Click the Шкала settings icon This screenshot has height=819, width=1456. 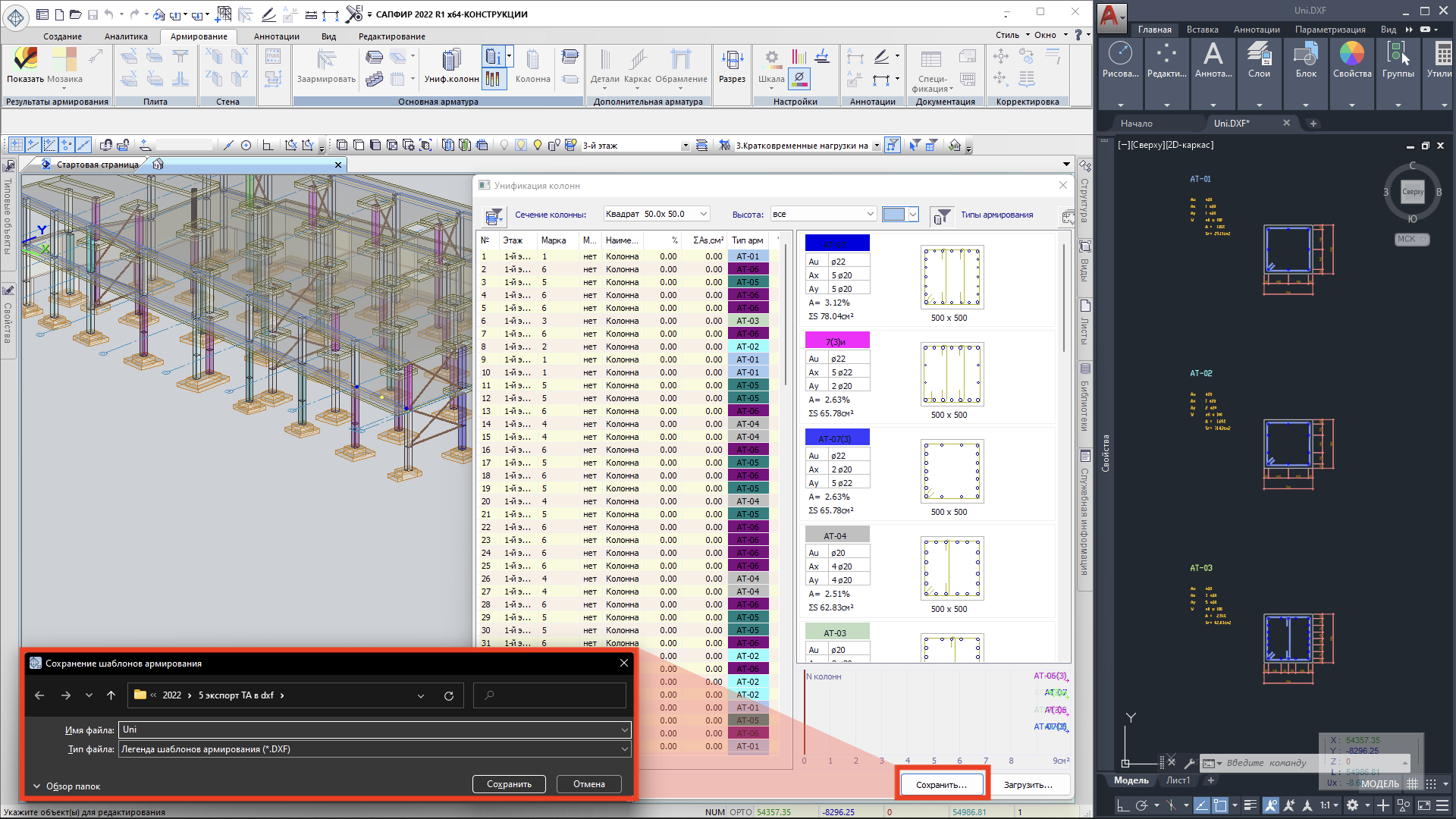(771, 67)
